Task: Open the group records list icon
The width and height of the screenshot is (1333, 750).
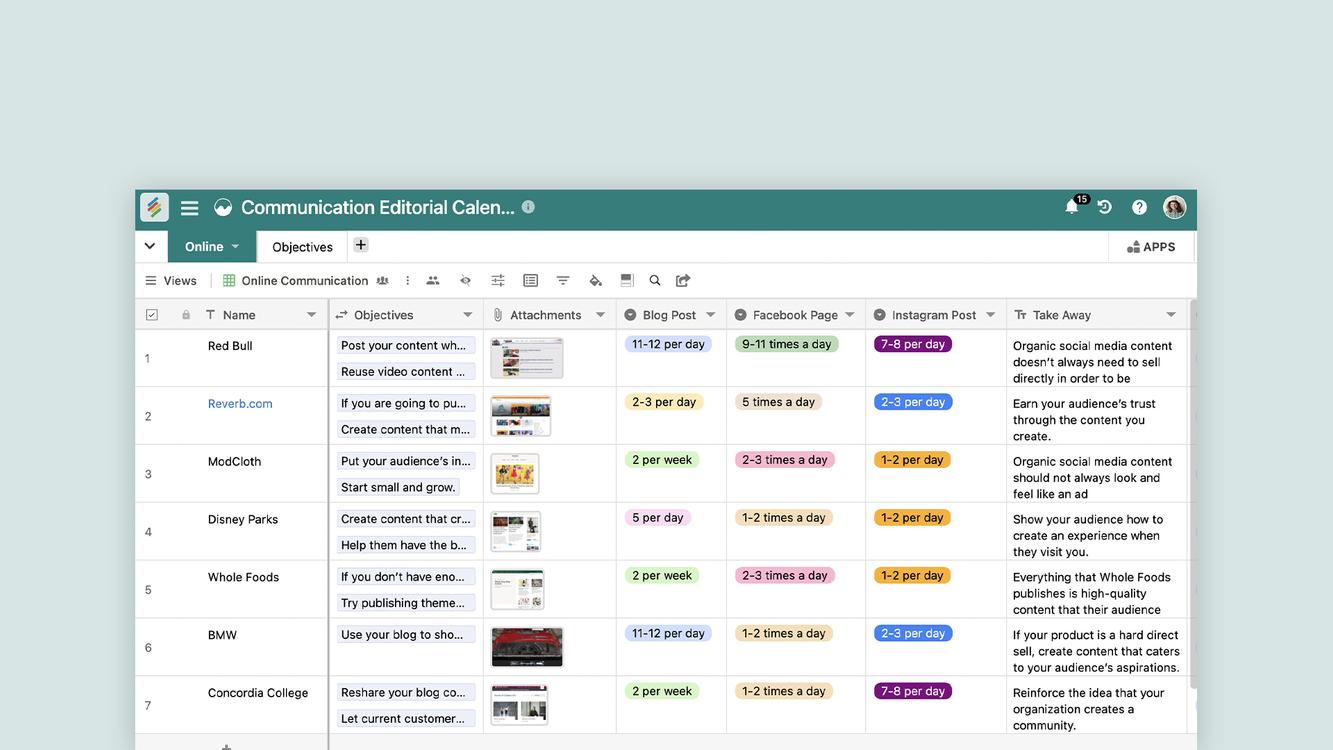Action: 530,281
